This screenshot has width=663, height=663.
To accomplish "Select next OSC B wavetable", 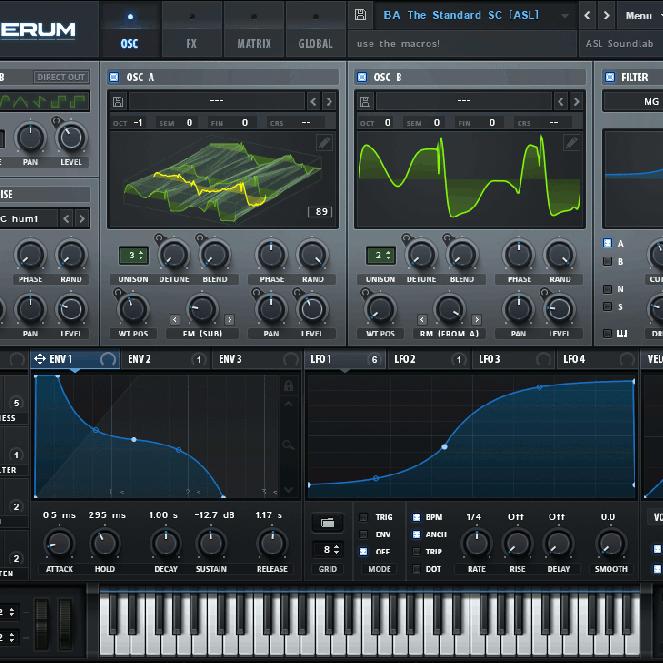I will [576, 101].
